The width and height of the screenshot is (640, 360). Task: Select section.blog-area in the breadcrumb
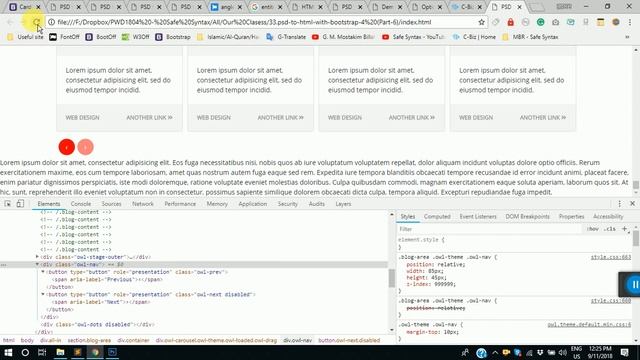tap(89, 340)
